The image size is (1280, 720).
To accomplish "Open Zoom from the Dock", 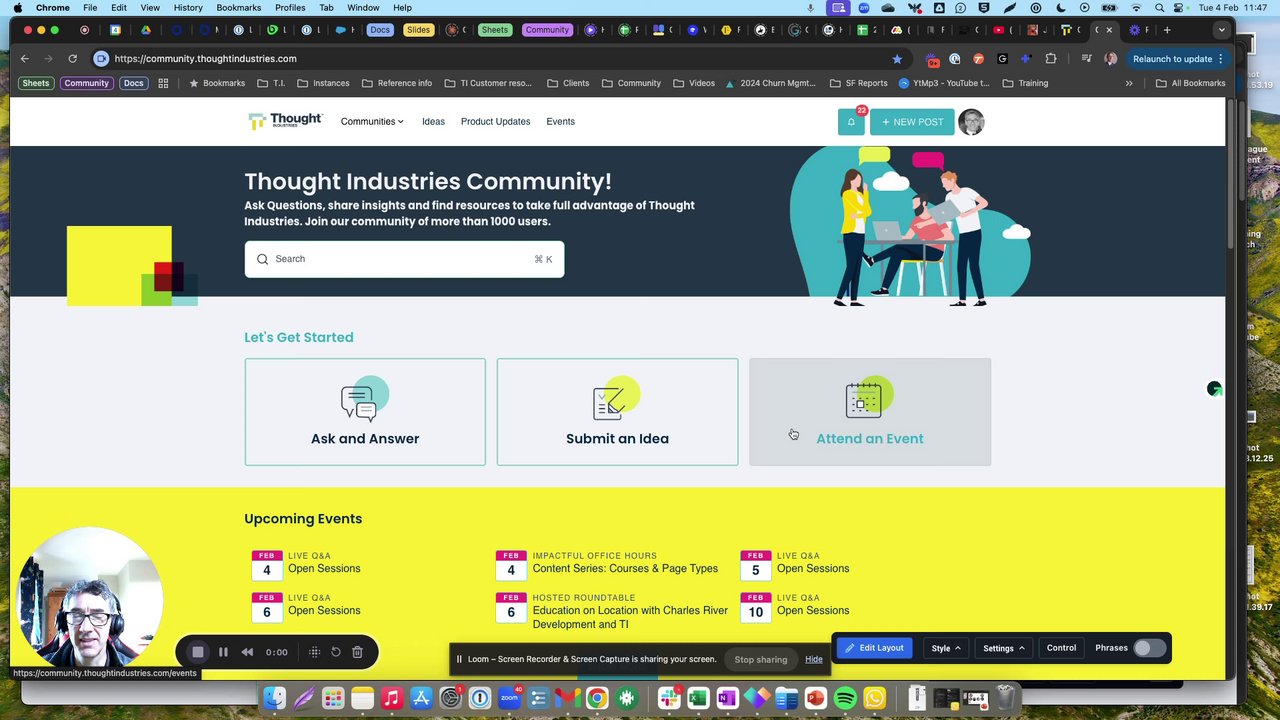I will [509, 697].
